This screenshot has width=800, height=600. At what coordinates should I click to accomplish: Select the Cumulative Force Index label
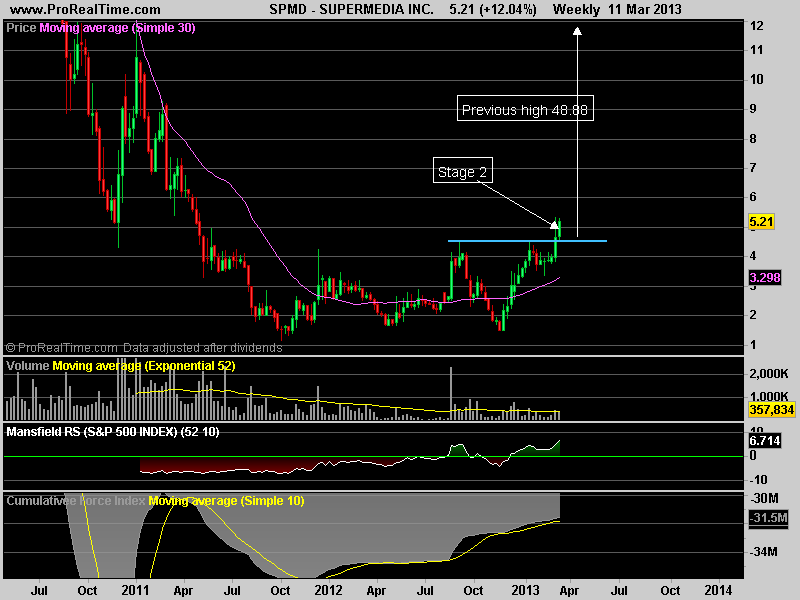pos(76,501)
